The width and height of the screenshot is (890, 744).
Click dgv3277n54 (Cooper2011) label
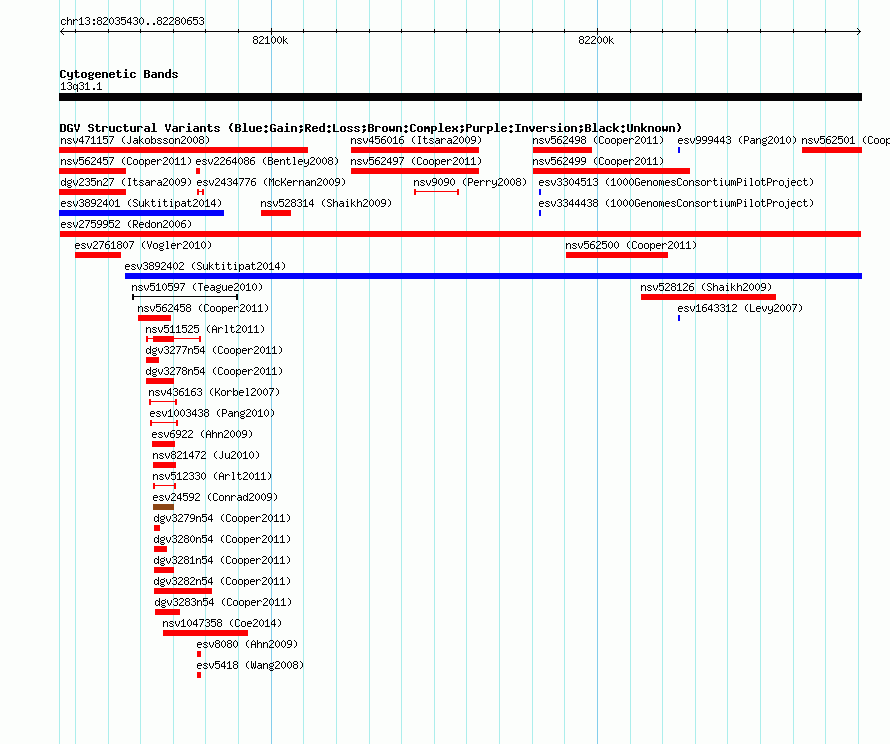point(214,350)
